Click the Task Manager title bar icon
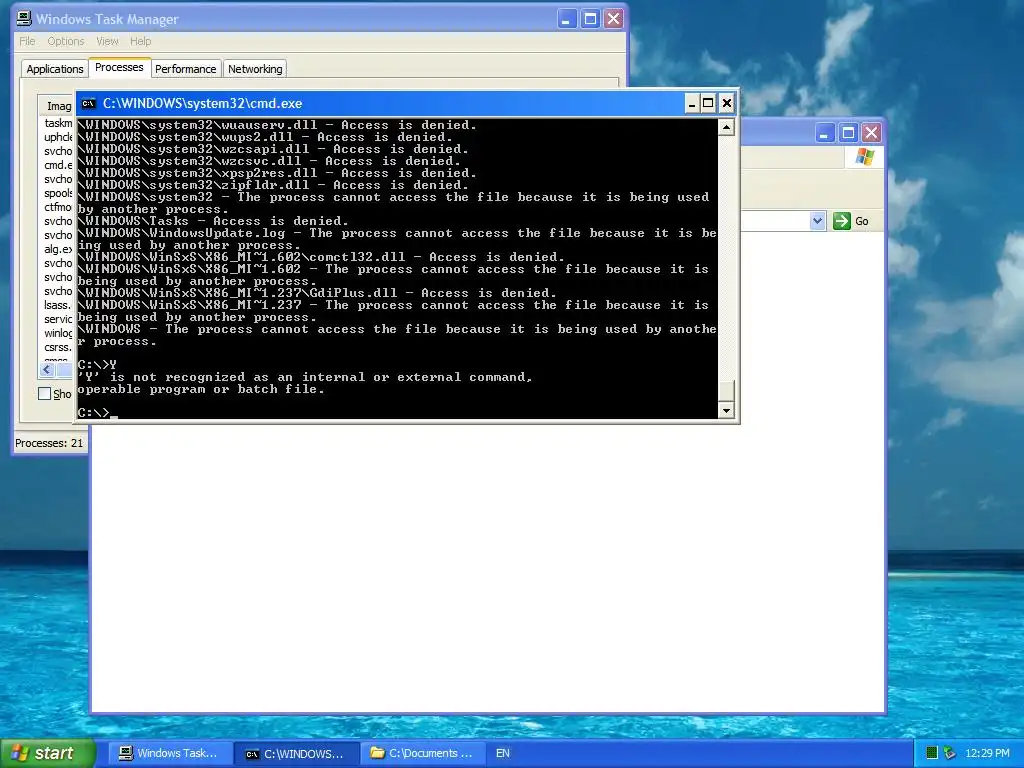1024x768 pixels. coord(24,18)
